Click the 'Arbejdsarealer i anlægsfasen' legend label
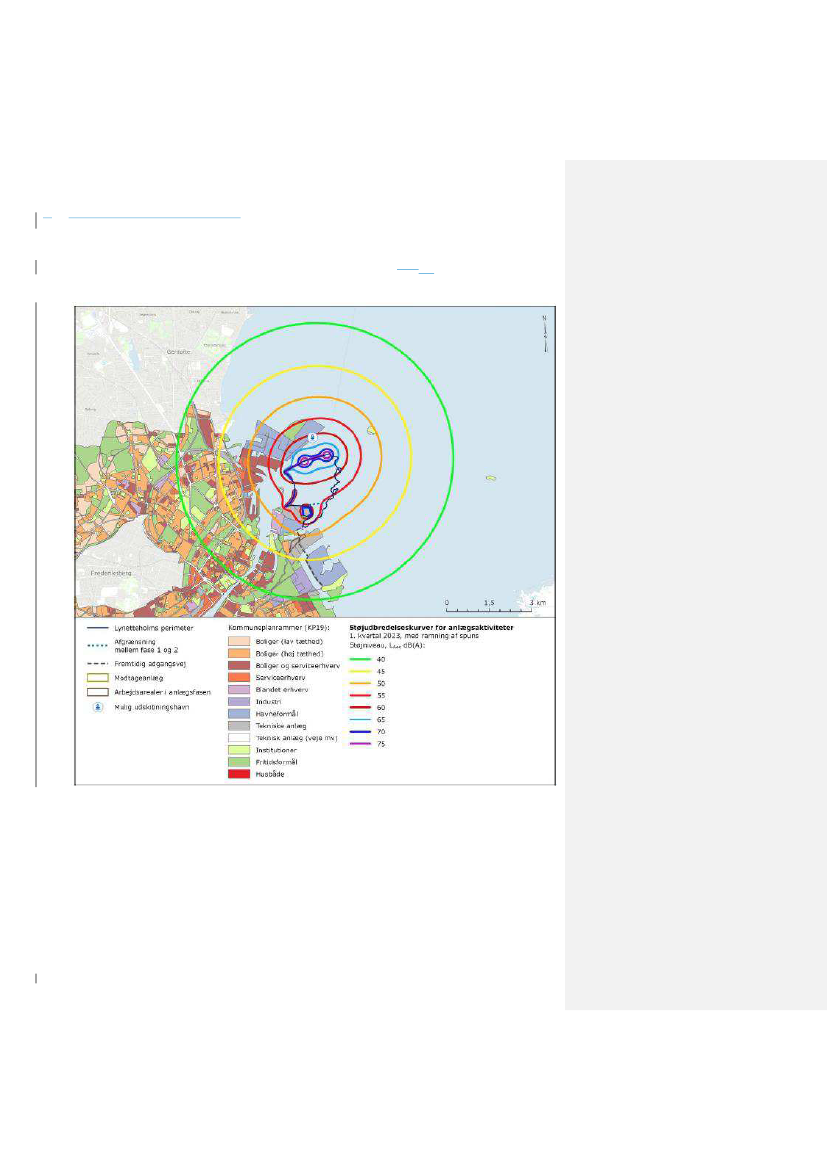The height and width of the screenshot is (1169, 827). coord(163,693)
